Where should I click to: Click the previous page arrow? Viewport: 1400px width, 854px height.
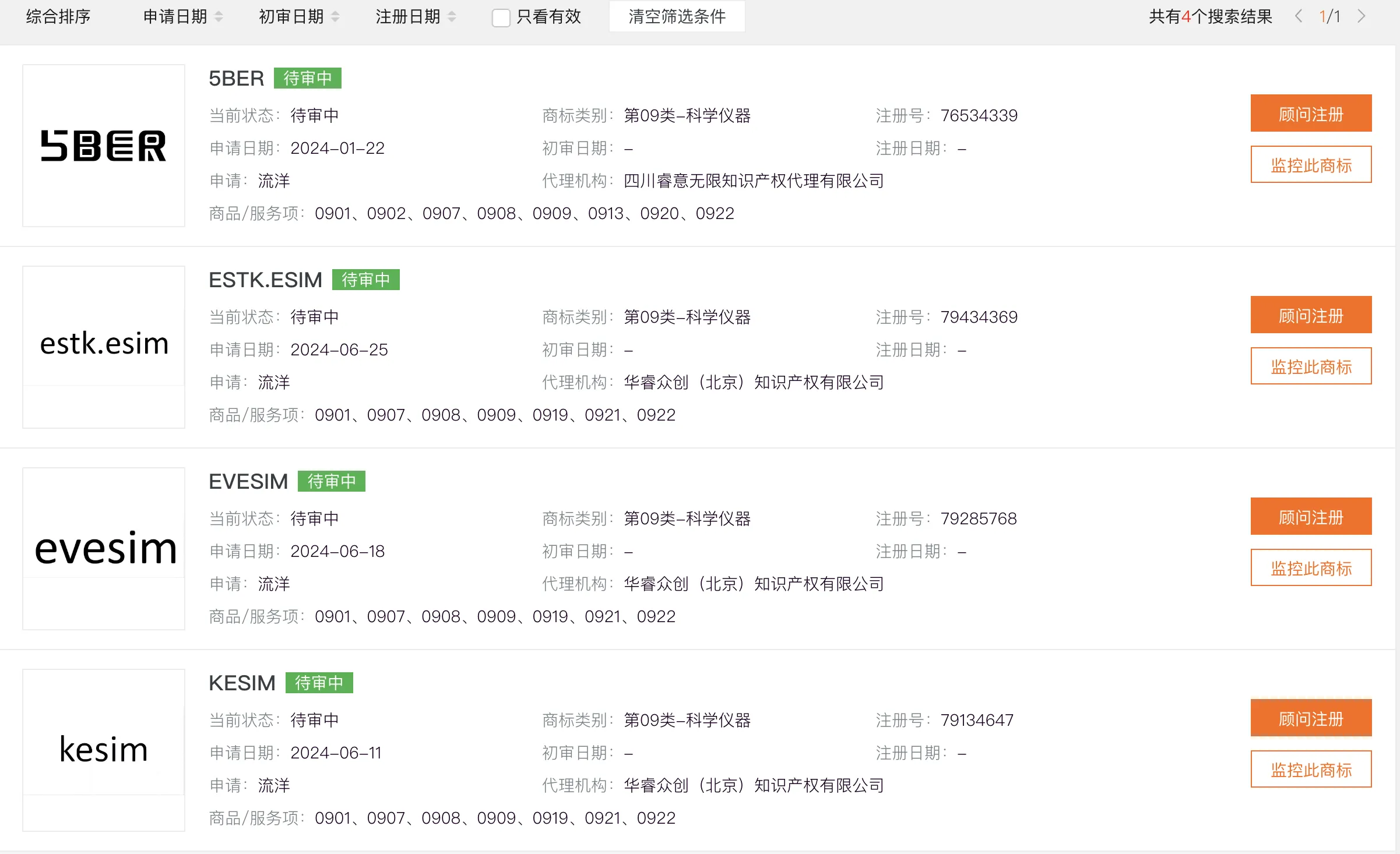point(1299,16)
